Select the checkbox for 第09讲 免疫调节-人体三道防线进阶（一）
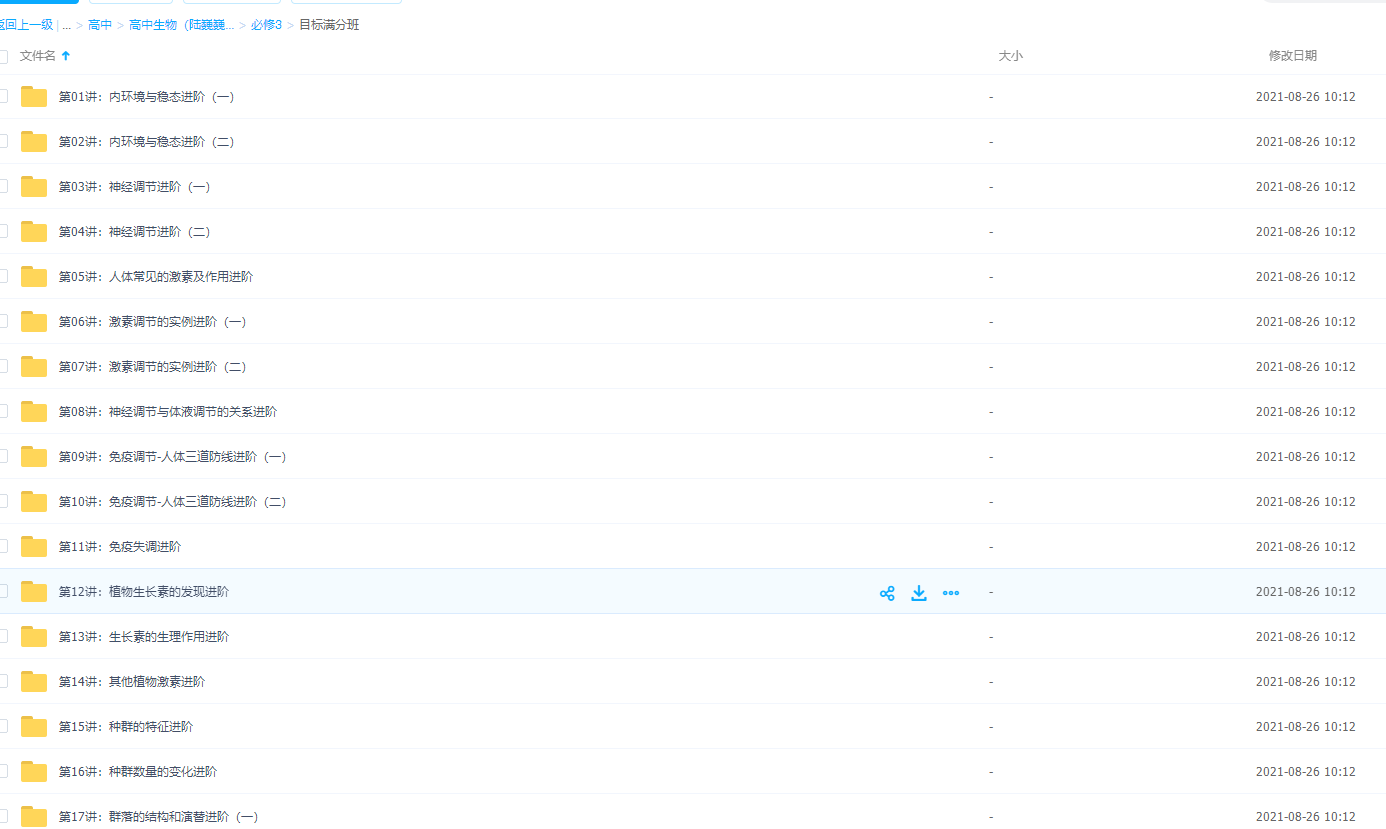 (3, 456)
